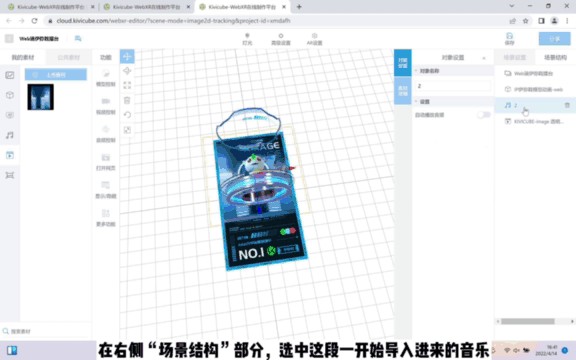
Task: Collapse the 设置 section
Action: click(x=417, y=101)
